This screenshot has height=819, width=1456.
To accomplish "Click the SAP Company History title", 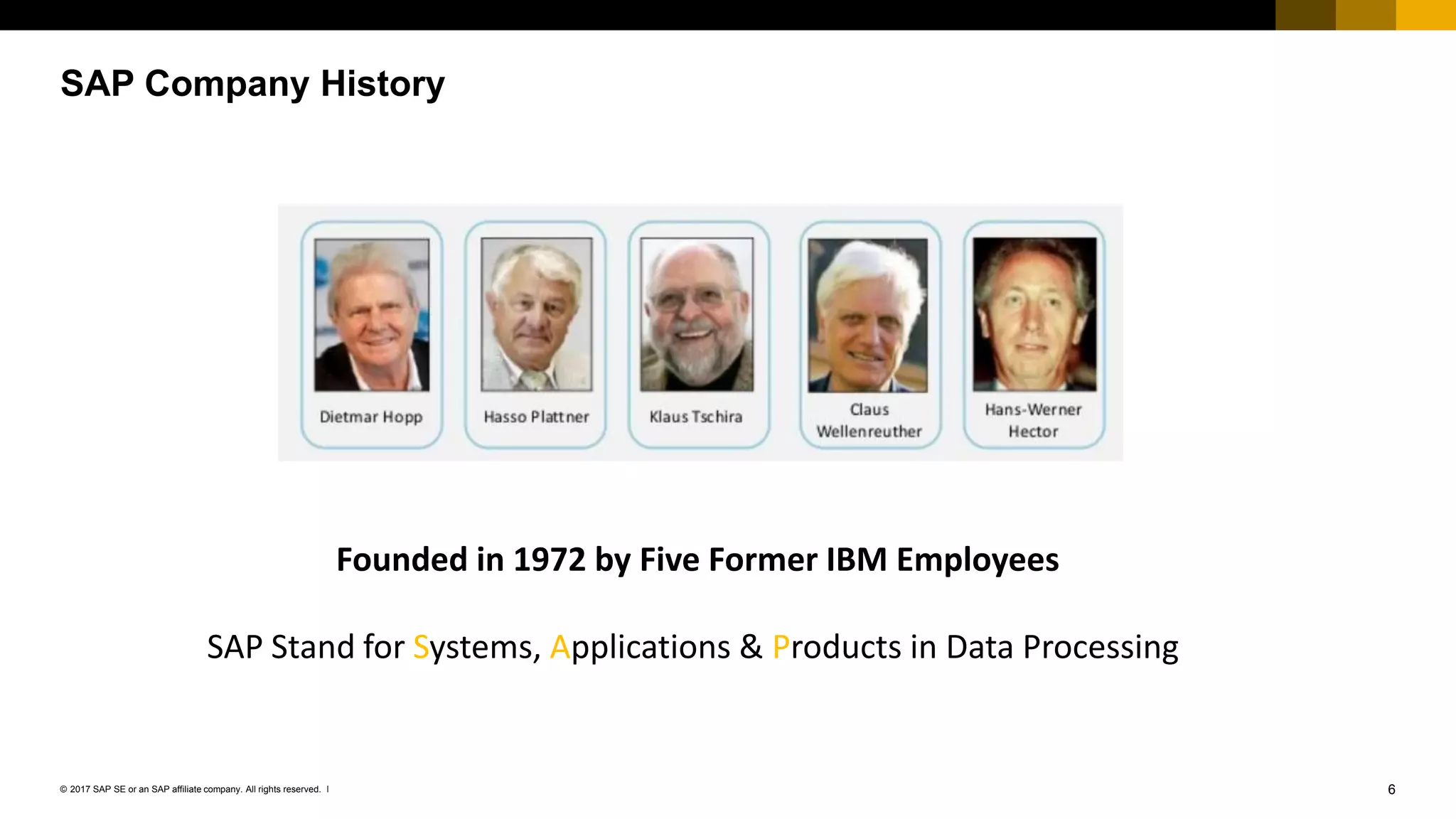I will click(x=252, y=84).
